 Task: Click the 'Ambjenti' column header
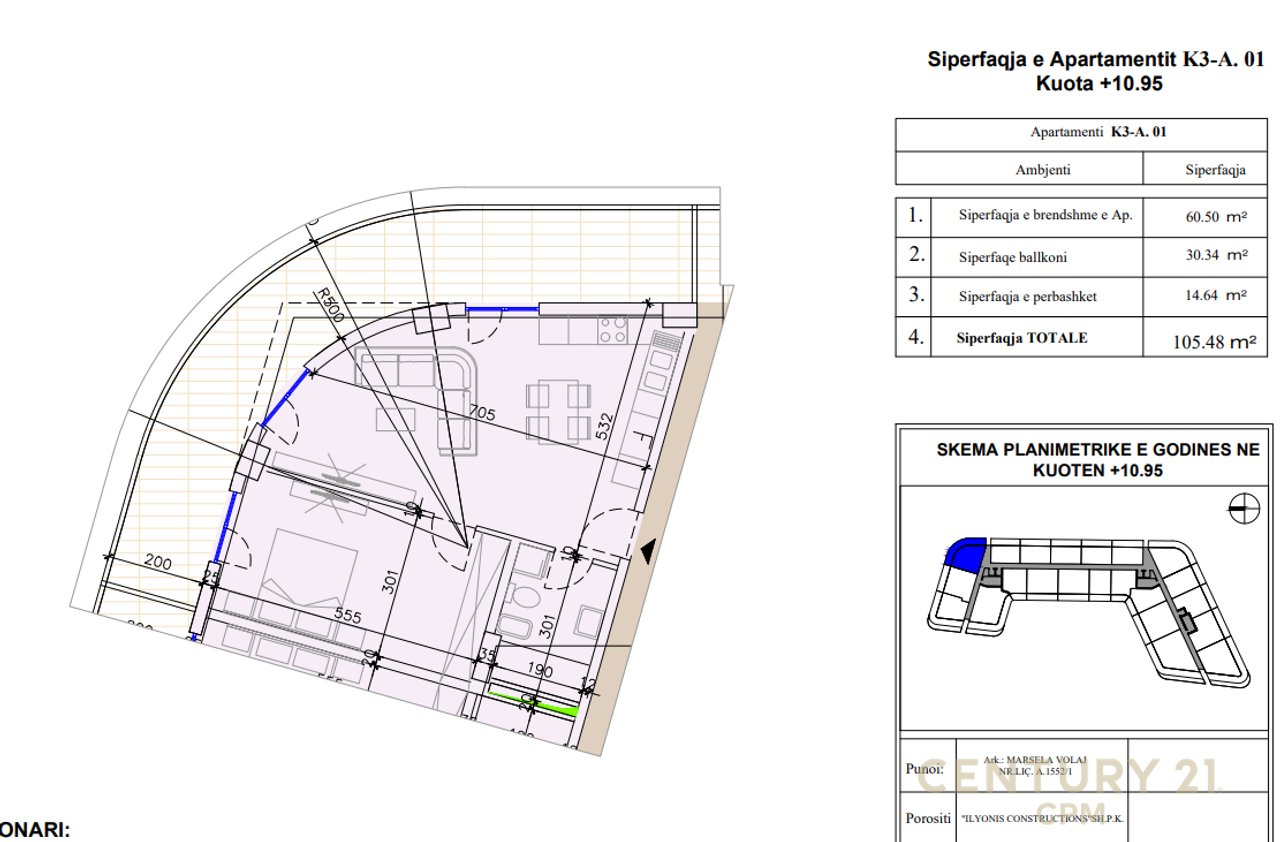coord(1043,170)
